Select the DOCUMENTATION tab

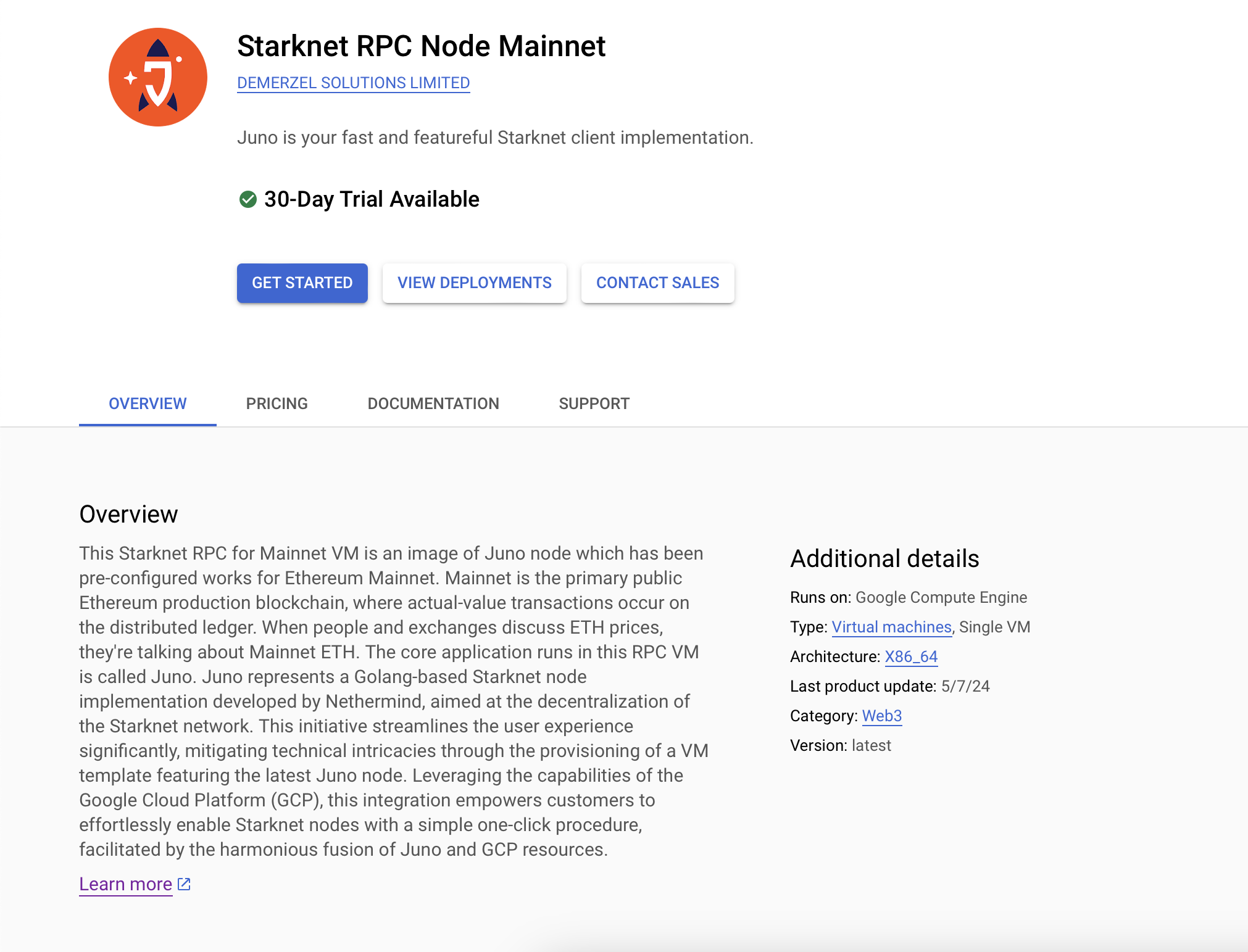[x=433, y=404]
